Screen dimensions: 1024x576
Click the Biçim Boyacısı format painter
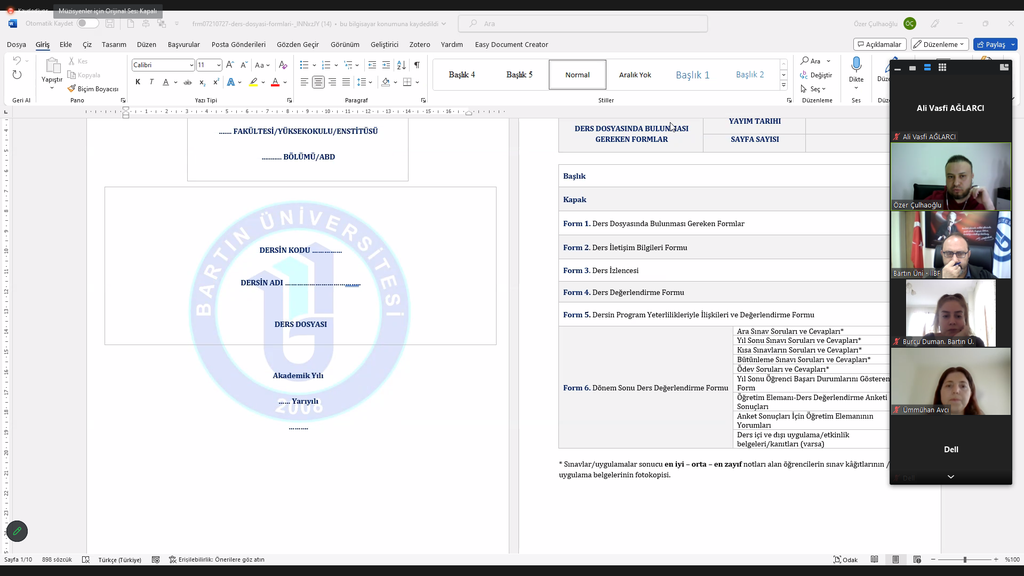[93, 88]
